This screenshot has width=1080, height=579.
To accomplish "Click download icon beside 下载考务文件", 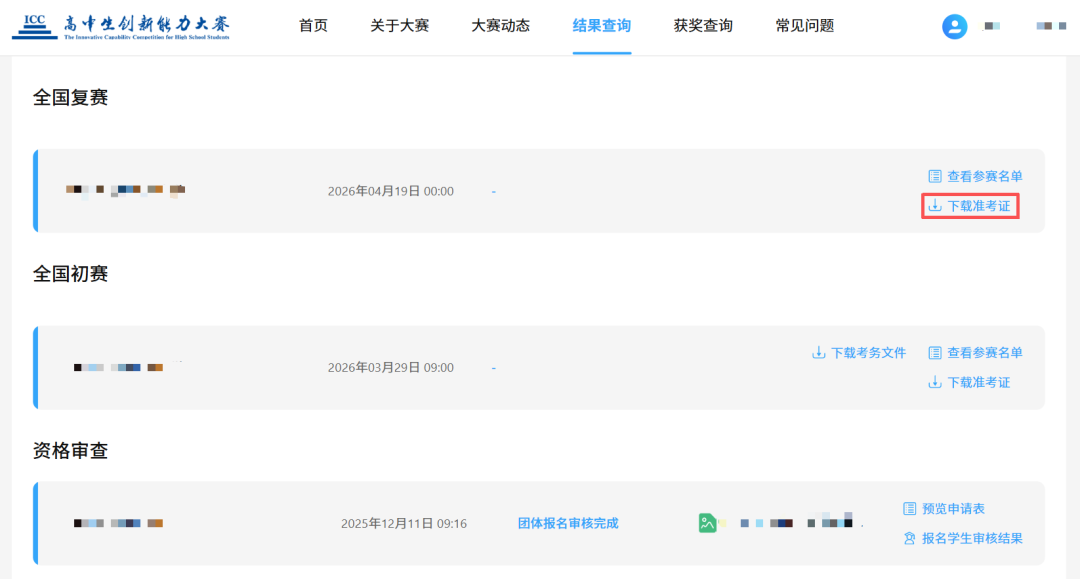I will click(818, 353).
